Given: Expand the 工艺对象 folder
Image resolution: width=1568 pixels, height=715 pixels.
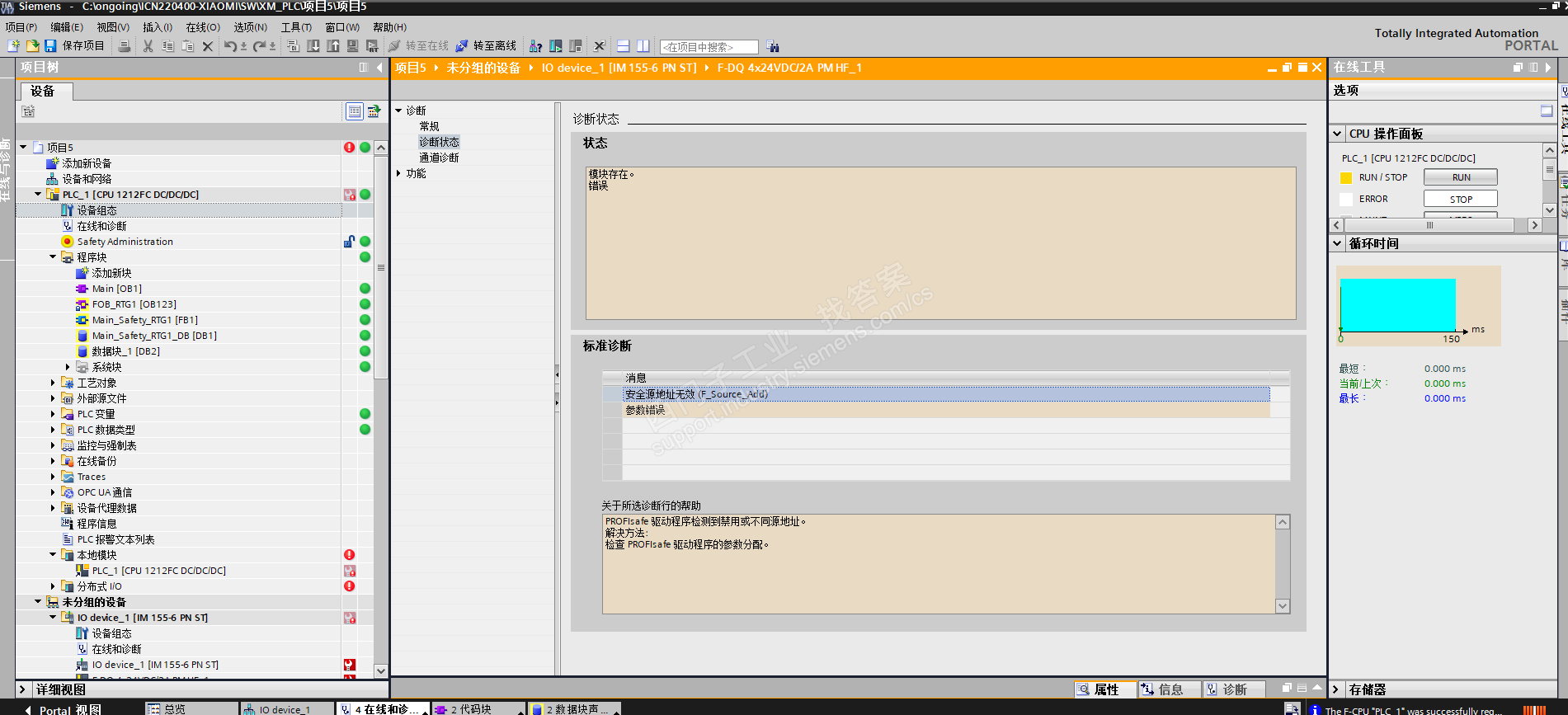Looking at the screenshot, I should [x=53, y=383].
